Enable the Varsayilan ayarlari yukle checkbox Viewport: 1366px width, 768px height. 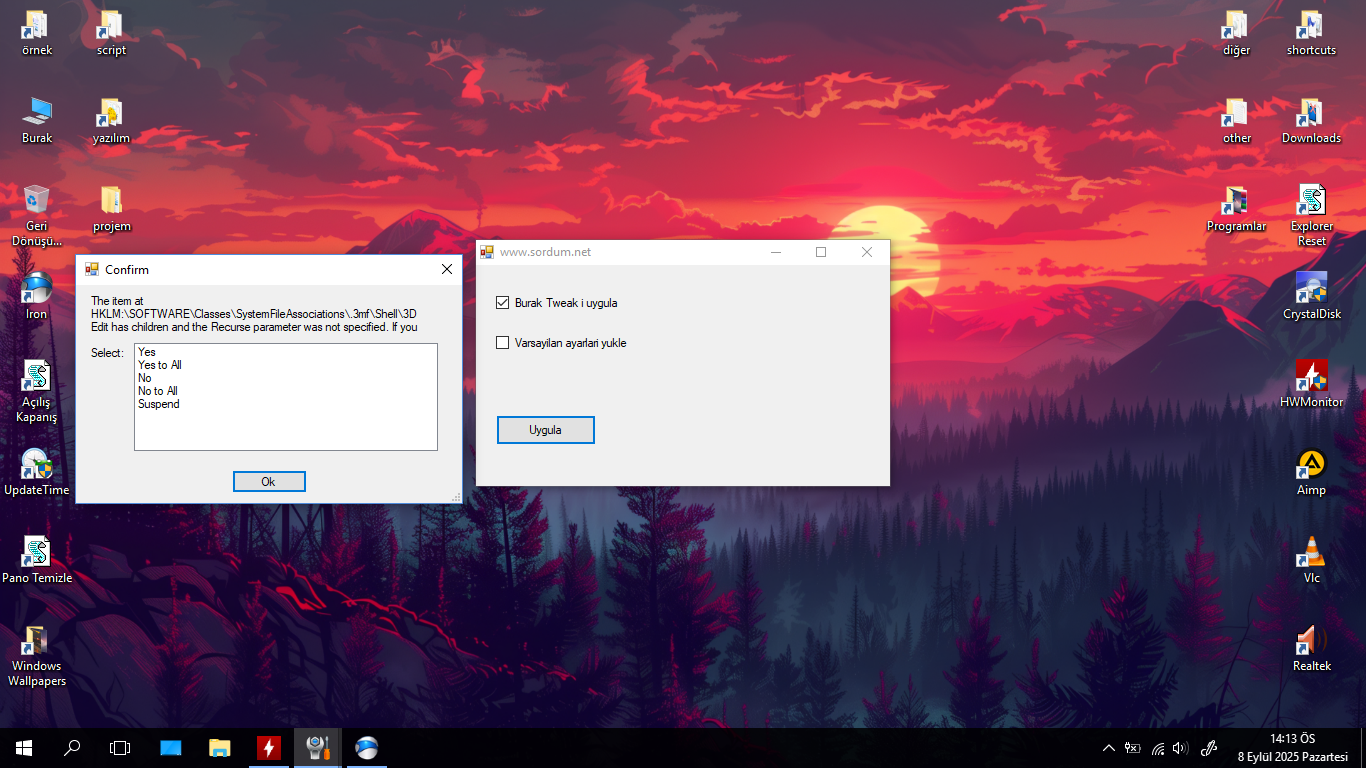(x=503, y=343)
